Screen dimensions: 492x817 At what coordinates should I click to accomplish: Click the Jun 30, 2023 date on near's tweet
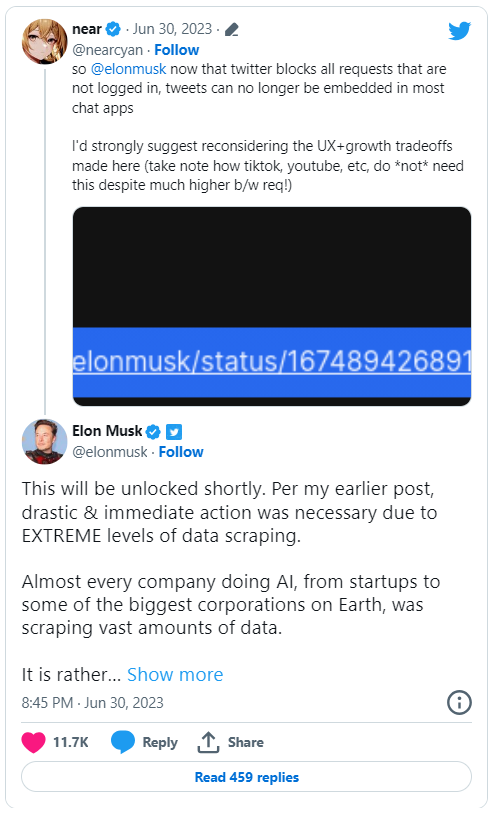coord(173,29)
